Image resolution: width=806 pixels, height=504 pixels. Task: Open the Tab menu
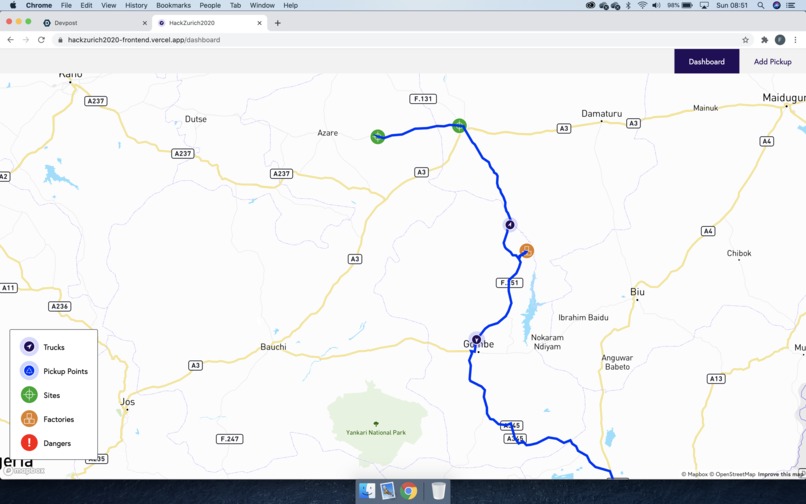coord(235,5)
